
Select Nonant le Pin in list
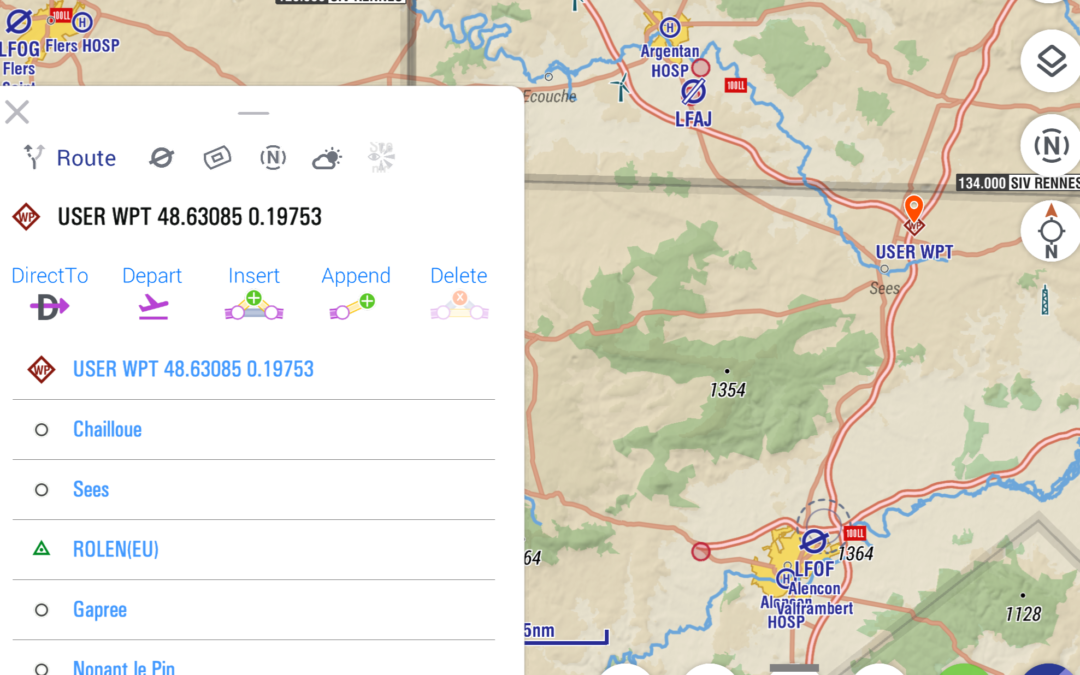253,660
